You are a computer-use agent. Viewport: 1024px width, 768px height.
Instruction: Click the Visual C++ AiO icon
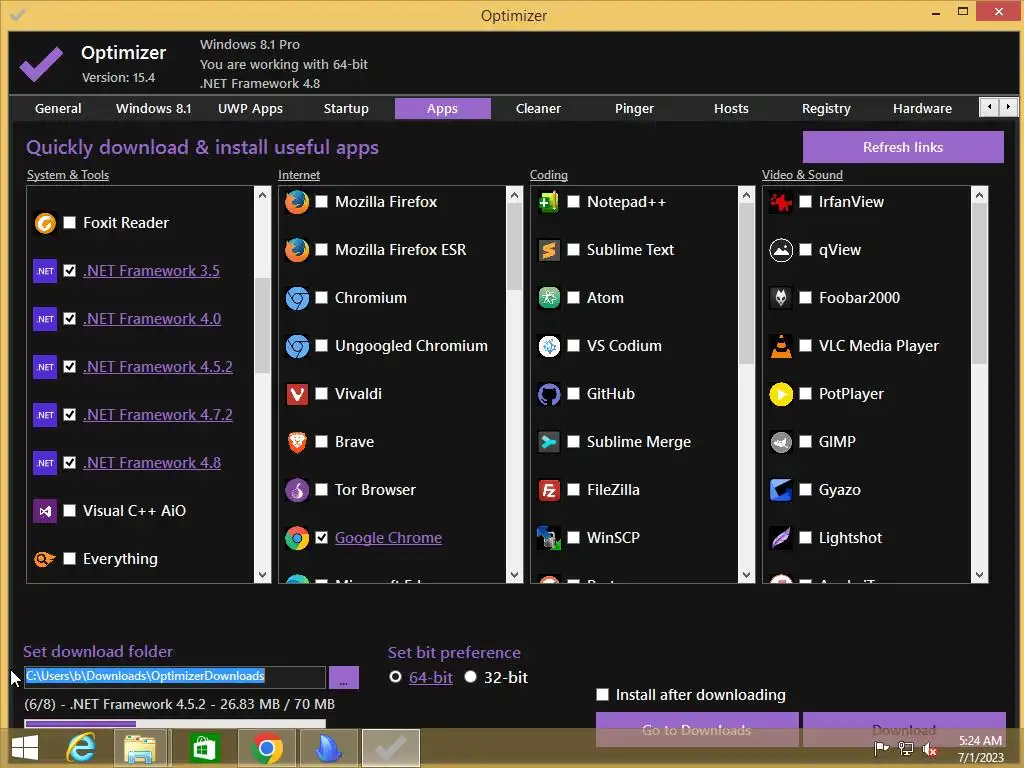pyautogui.click(x=45, y=511)
